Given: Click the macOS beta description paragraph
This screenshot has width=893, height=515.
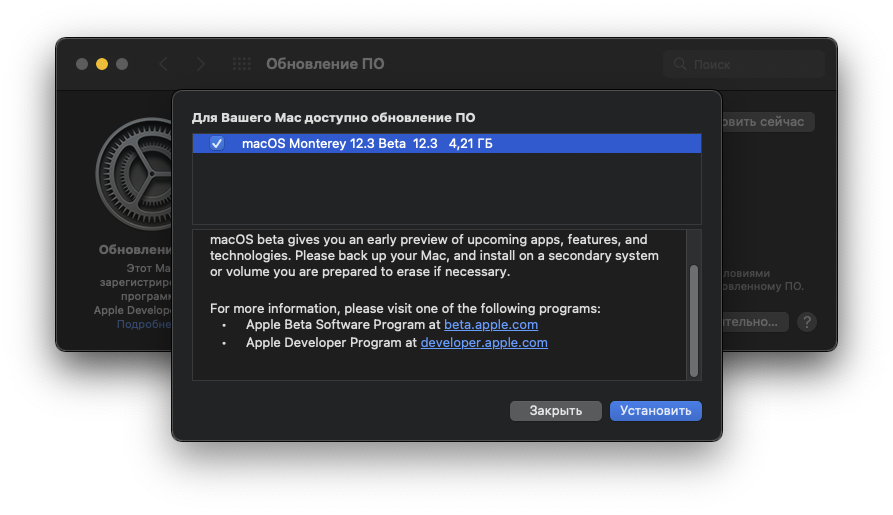Looking at the screenshot, I should click(x=434, y=256).
